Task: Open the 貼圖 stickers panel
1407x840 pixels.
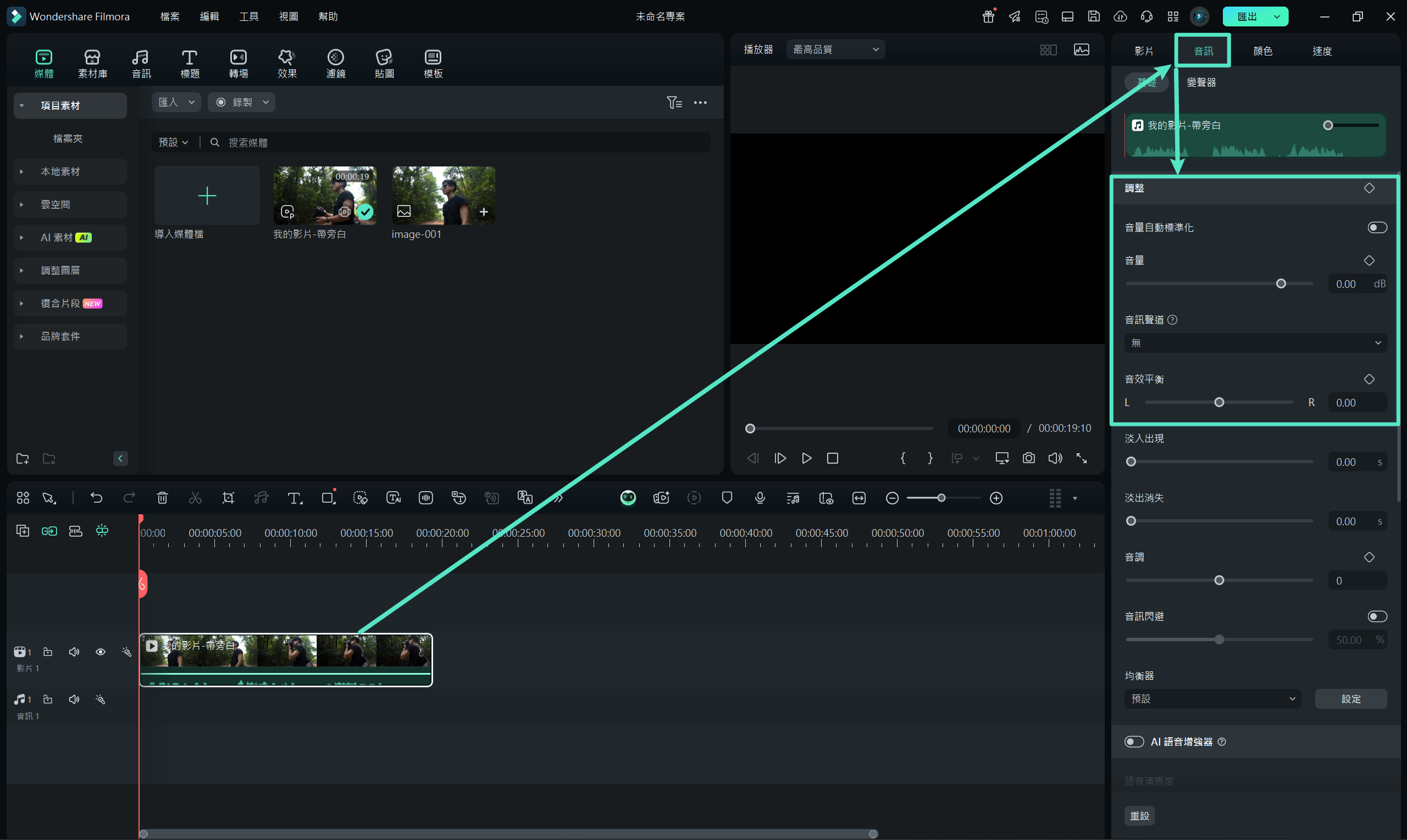Action: 384,63
